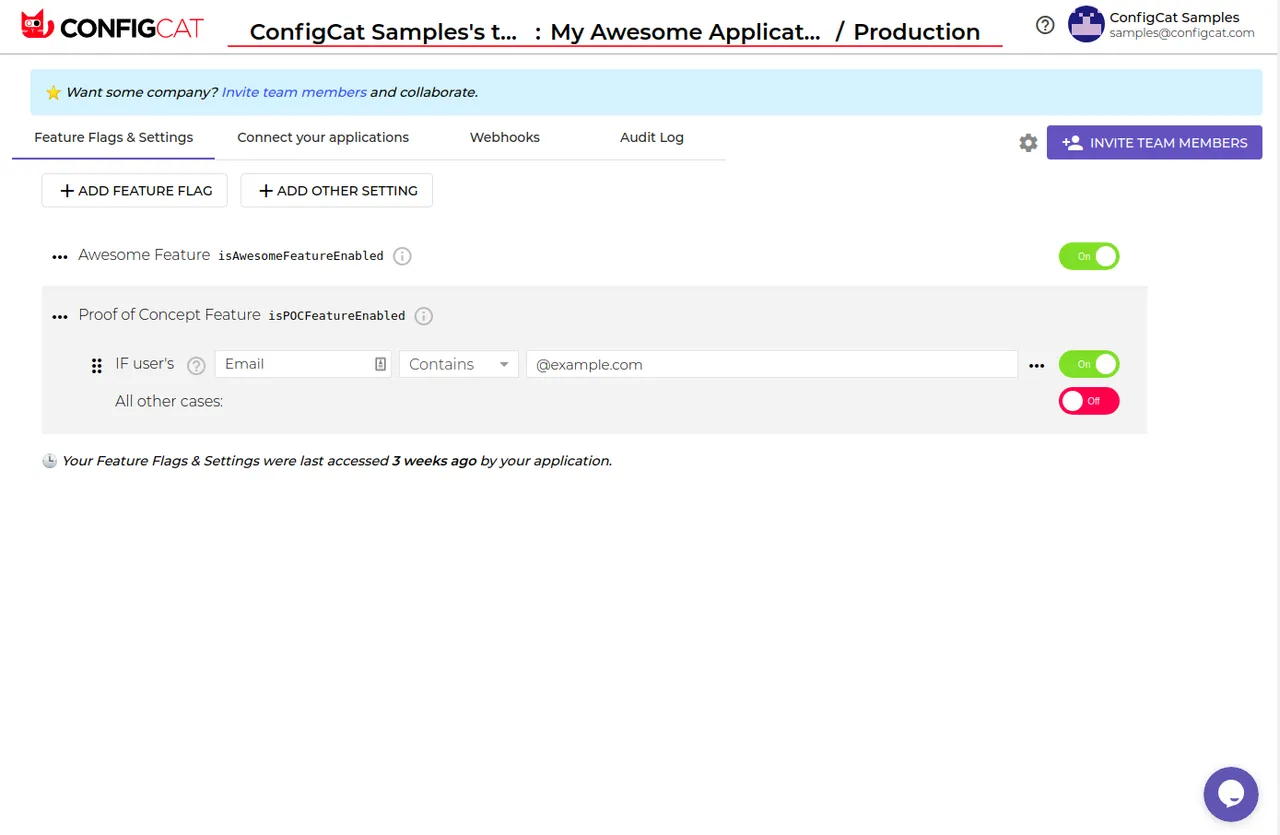Open the Contains comparator dropdown

[x=459, y=364]
